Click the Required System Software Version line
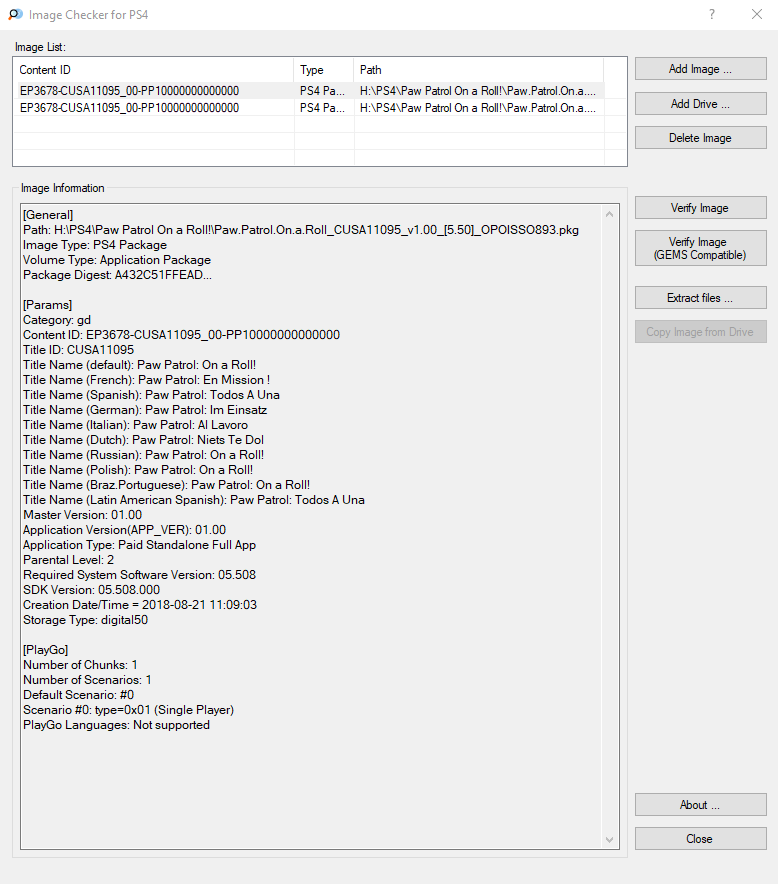 139,575
